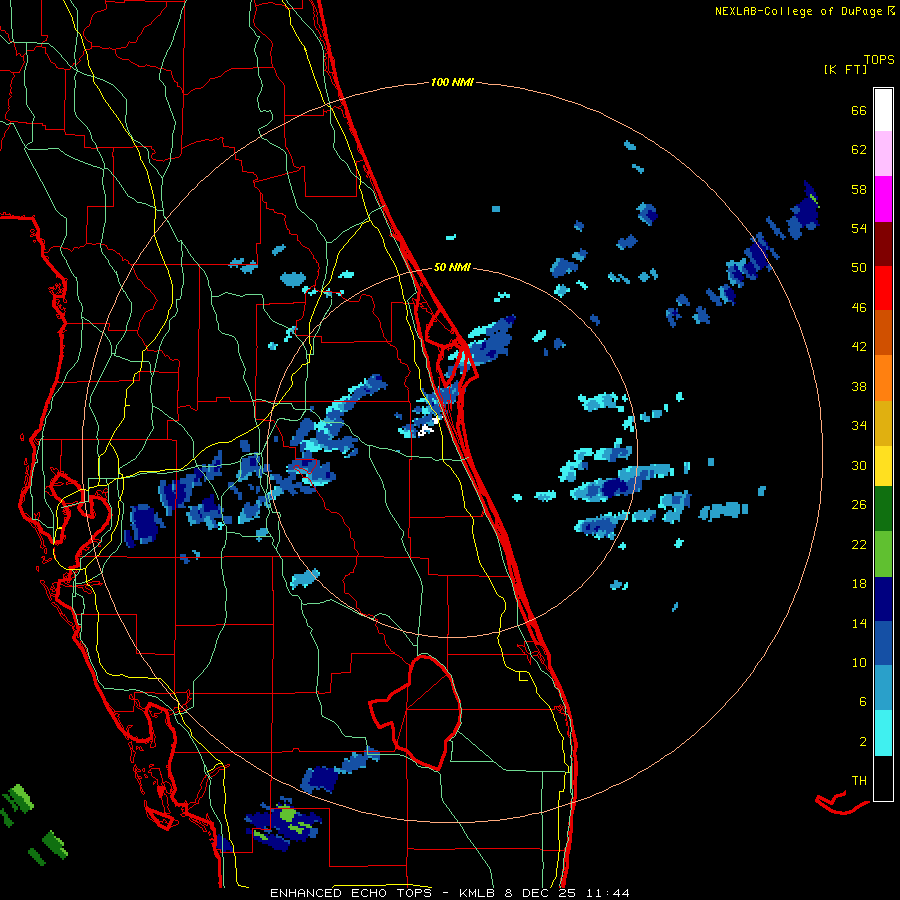Viewport: 900px width, 900px height.
Task: Click the 46 value on the scale
Action: (859, 307)
